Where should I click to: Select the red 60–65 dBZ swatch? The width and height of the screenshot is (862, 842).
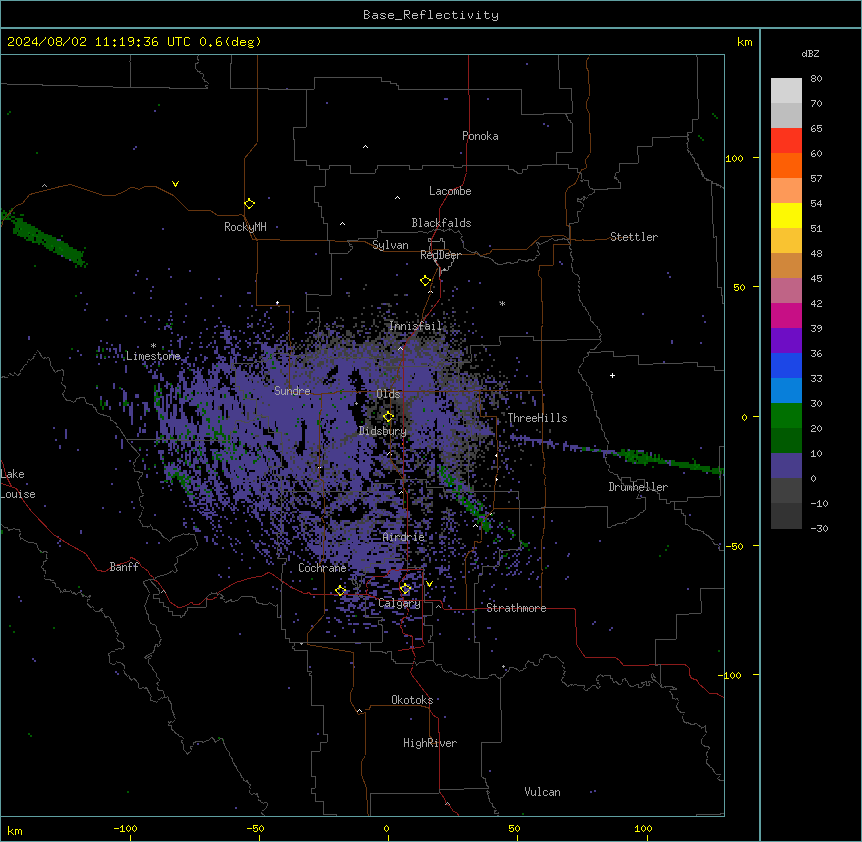tap(786, 141)
